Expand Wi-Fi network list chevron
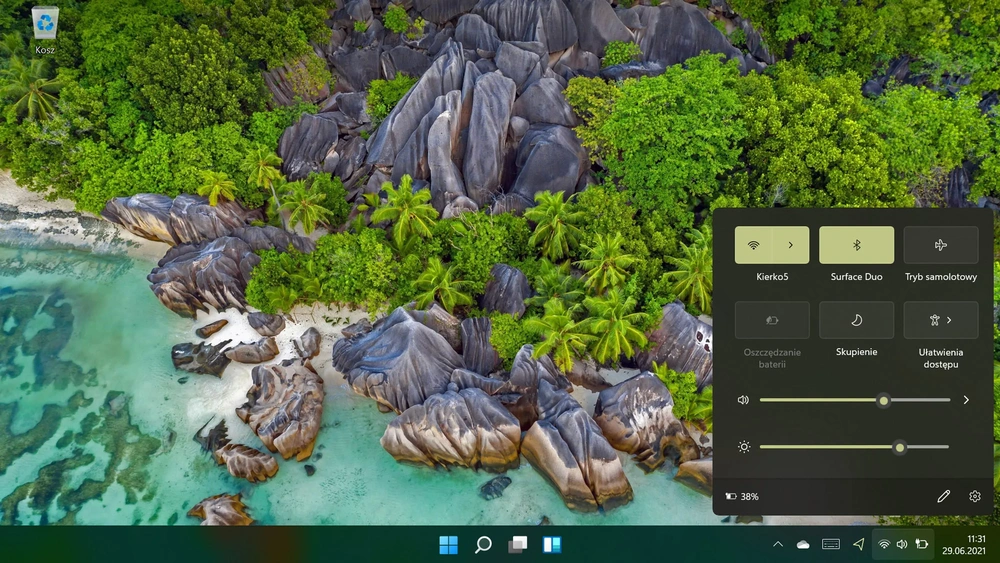Image resolution: width=1000 pixels, height=563 pixels. click(x=791, y=245)
